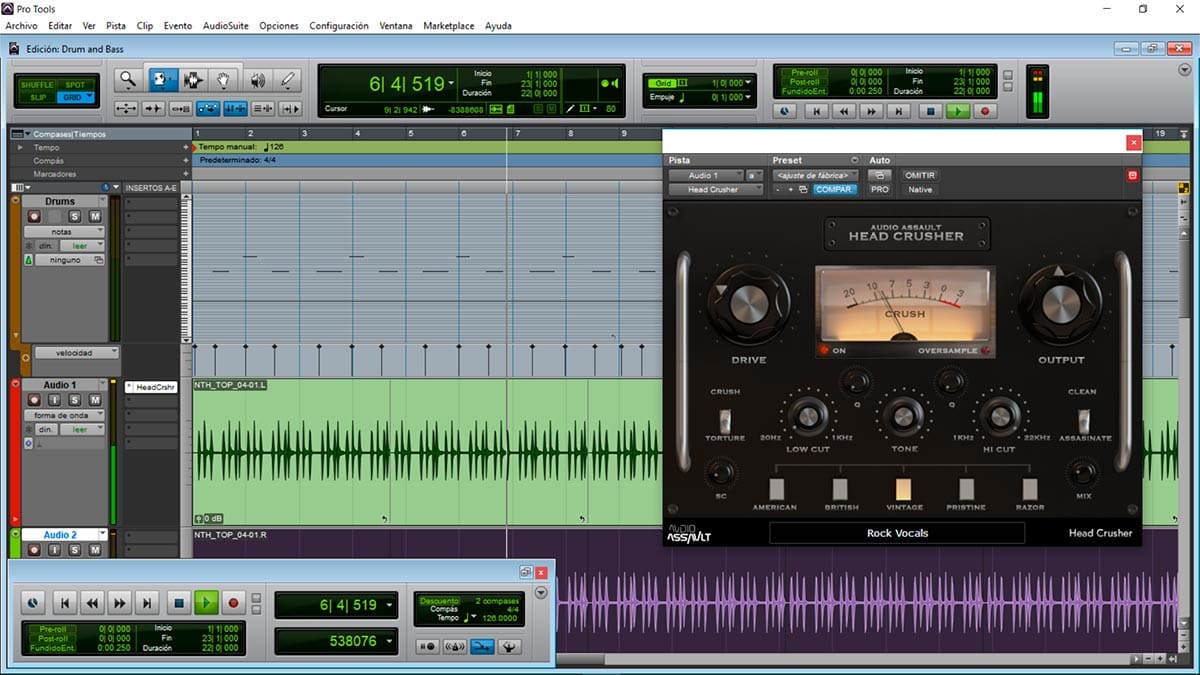This screenshot has height=675, width=1200.
Task: Open the AudioSuite menu
Action: pos(226,25)
